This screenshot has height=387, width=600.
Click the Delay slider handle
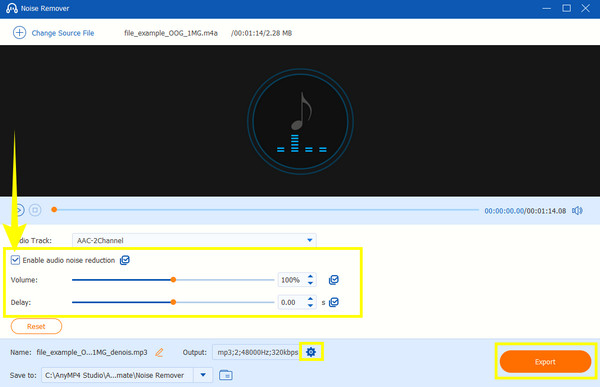tap(173, 302)
